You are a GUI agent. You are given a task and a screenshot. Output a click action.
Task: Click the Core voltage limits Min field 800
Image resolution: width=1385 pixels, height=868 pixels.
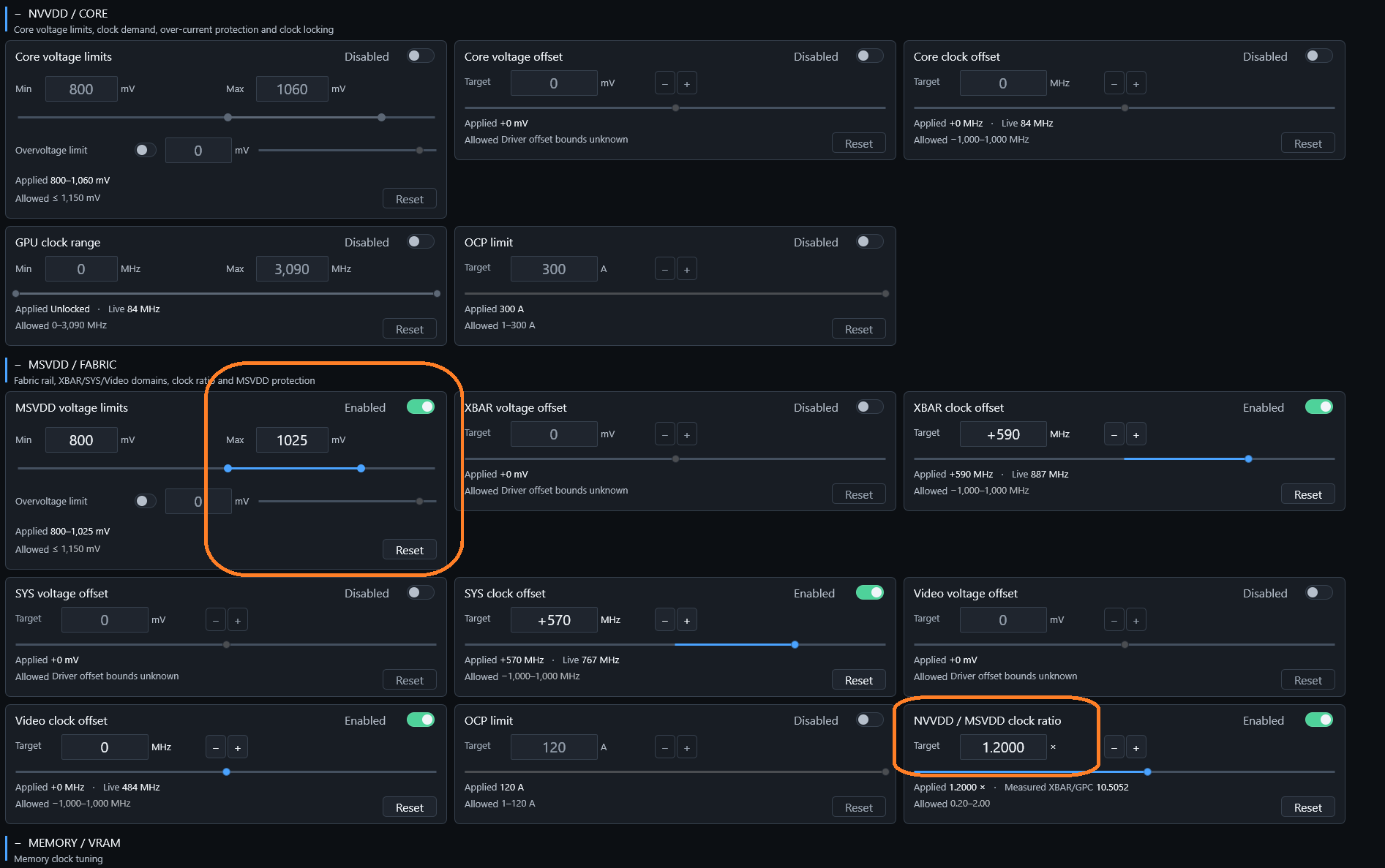pos(81,89)
